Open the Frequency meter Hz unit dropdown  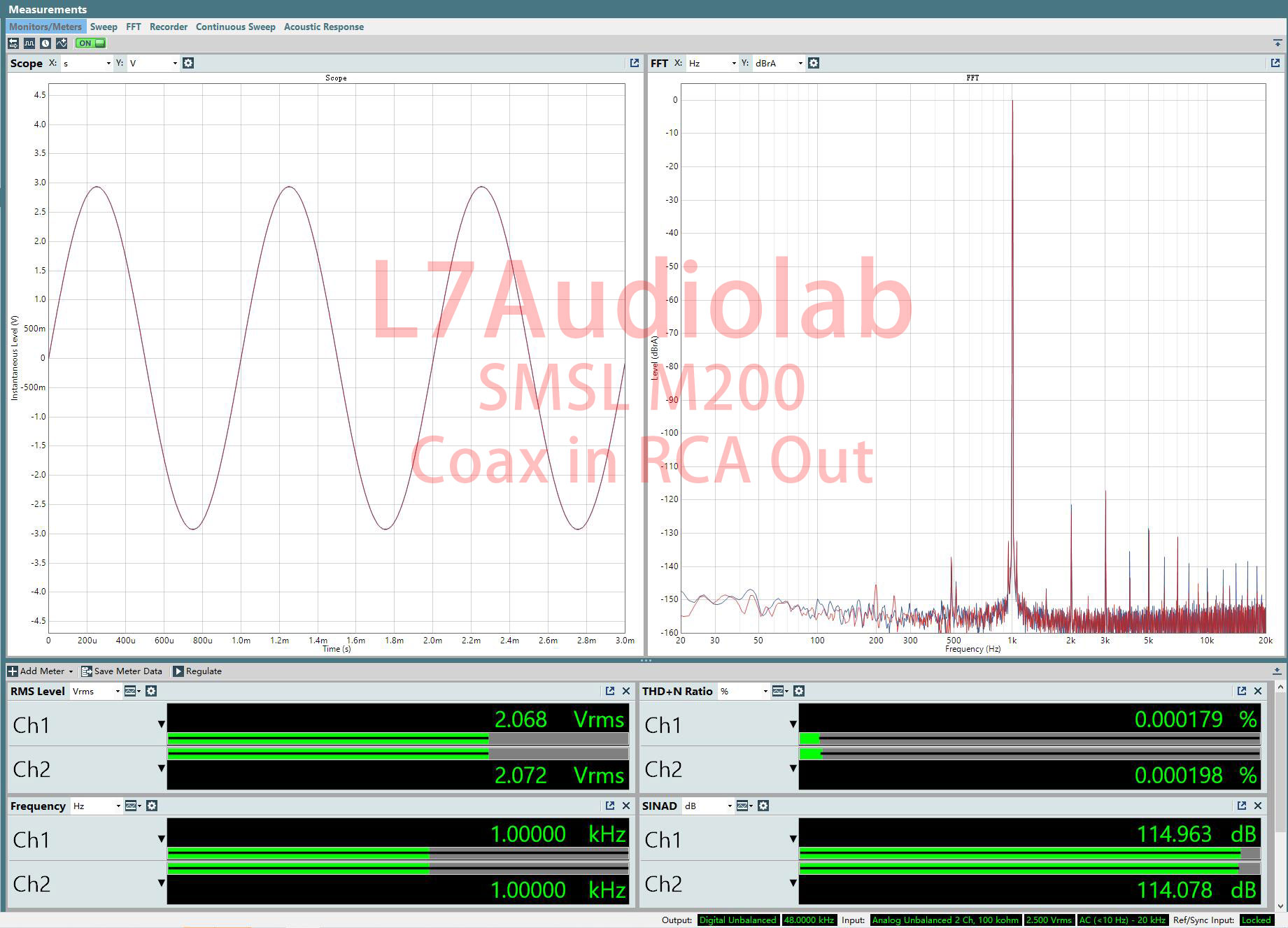[x=97, y=806]
